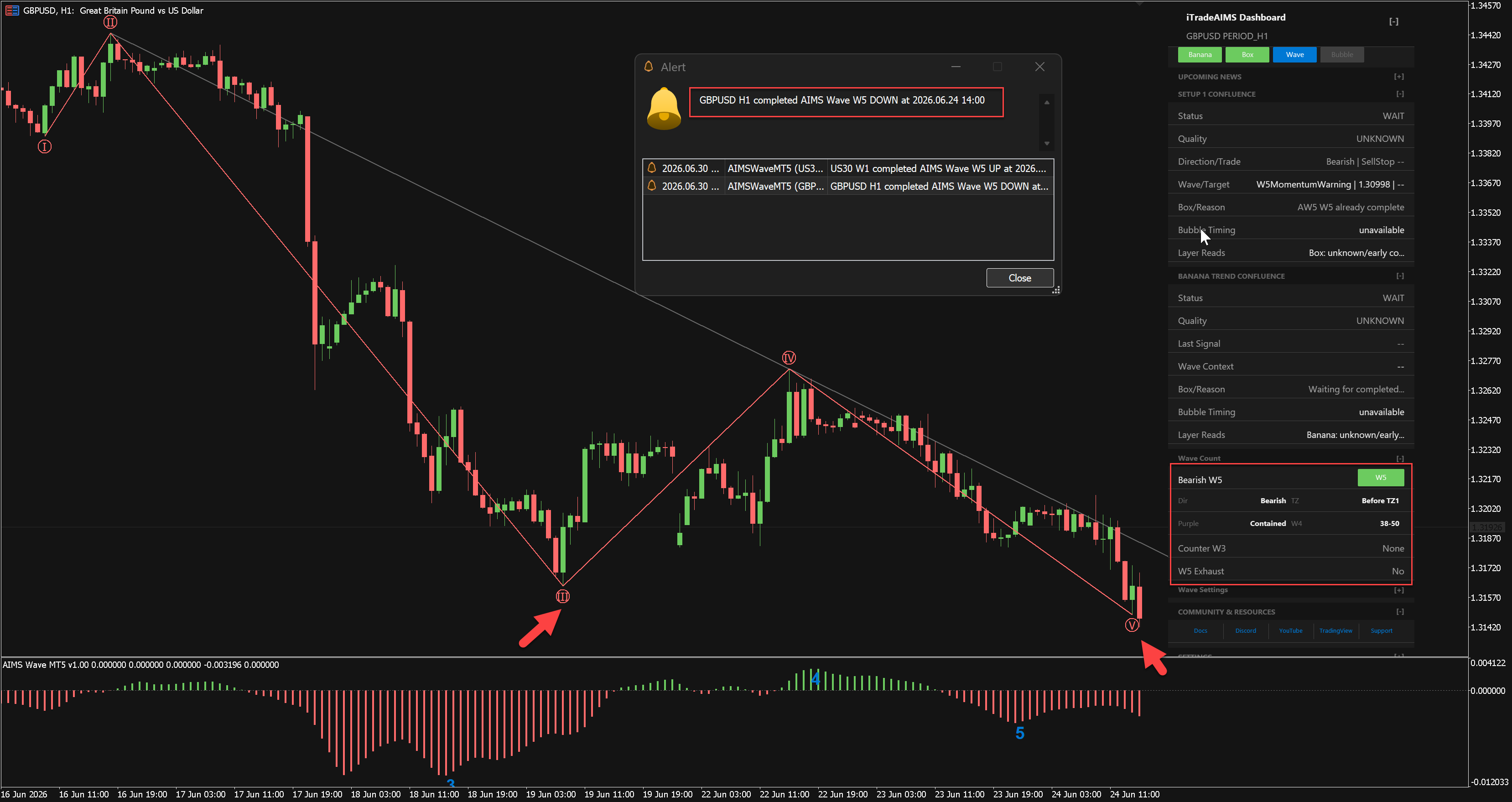Click the Waiting for completed... reason row

1291,389
